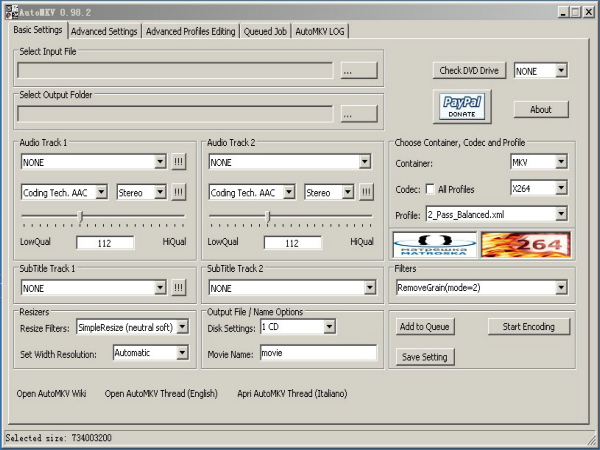Open Apri AutoMKV Thread (Italiano) link
600x450 pixels.
pos(292,394)
